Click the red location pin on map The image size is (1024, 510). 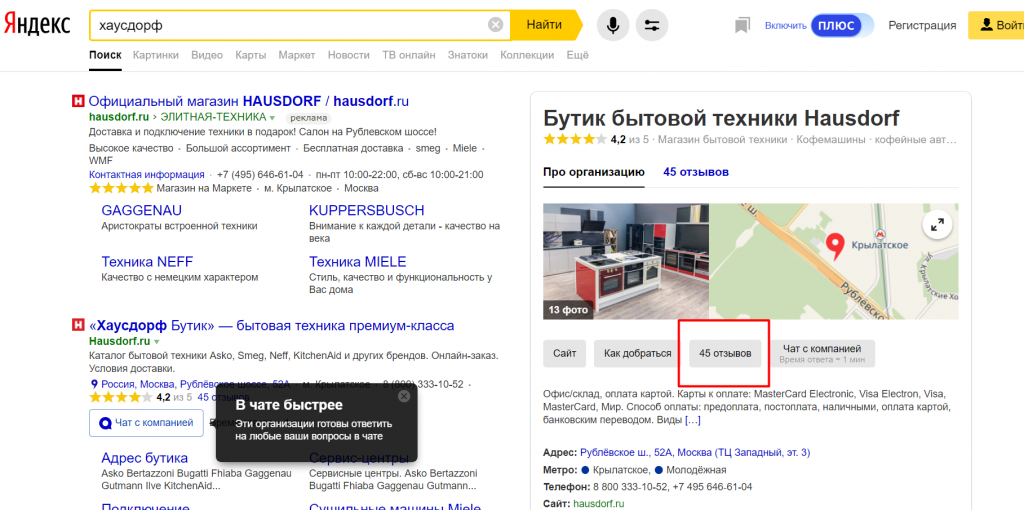pos(834,244)
